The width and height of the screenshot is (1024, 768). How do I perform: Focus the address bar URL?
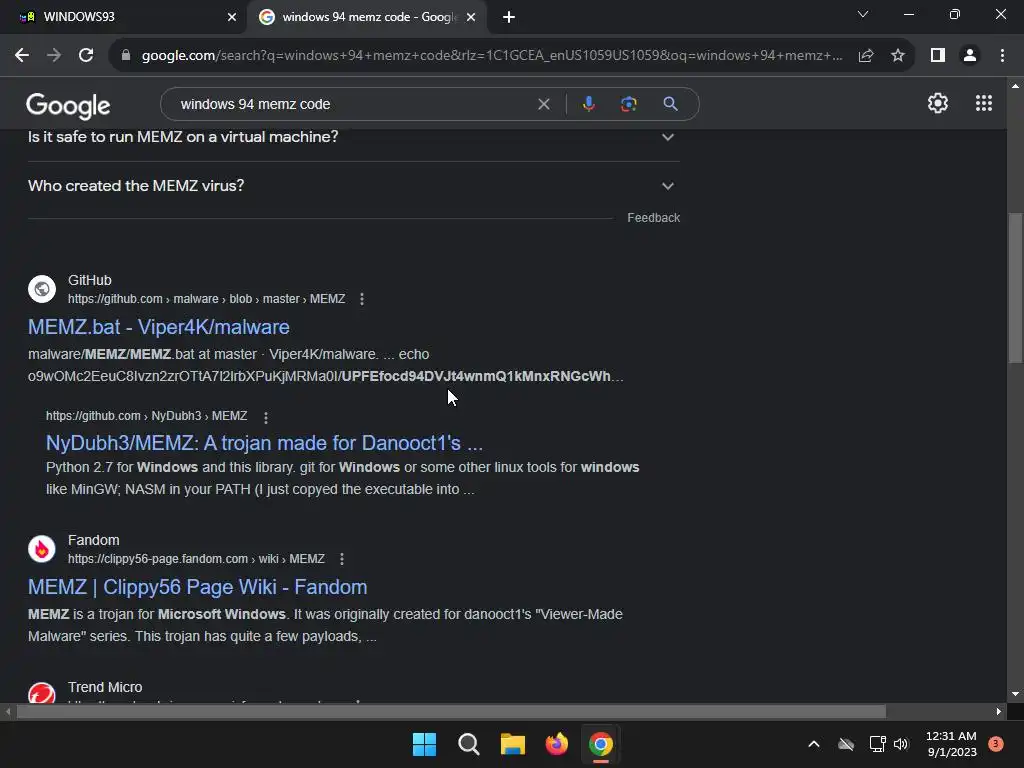[x=492, y=56]
